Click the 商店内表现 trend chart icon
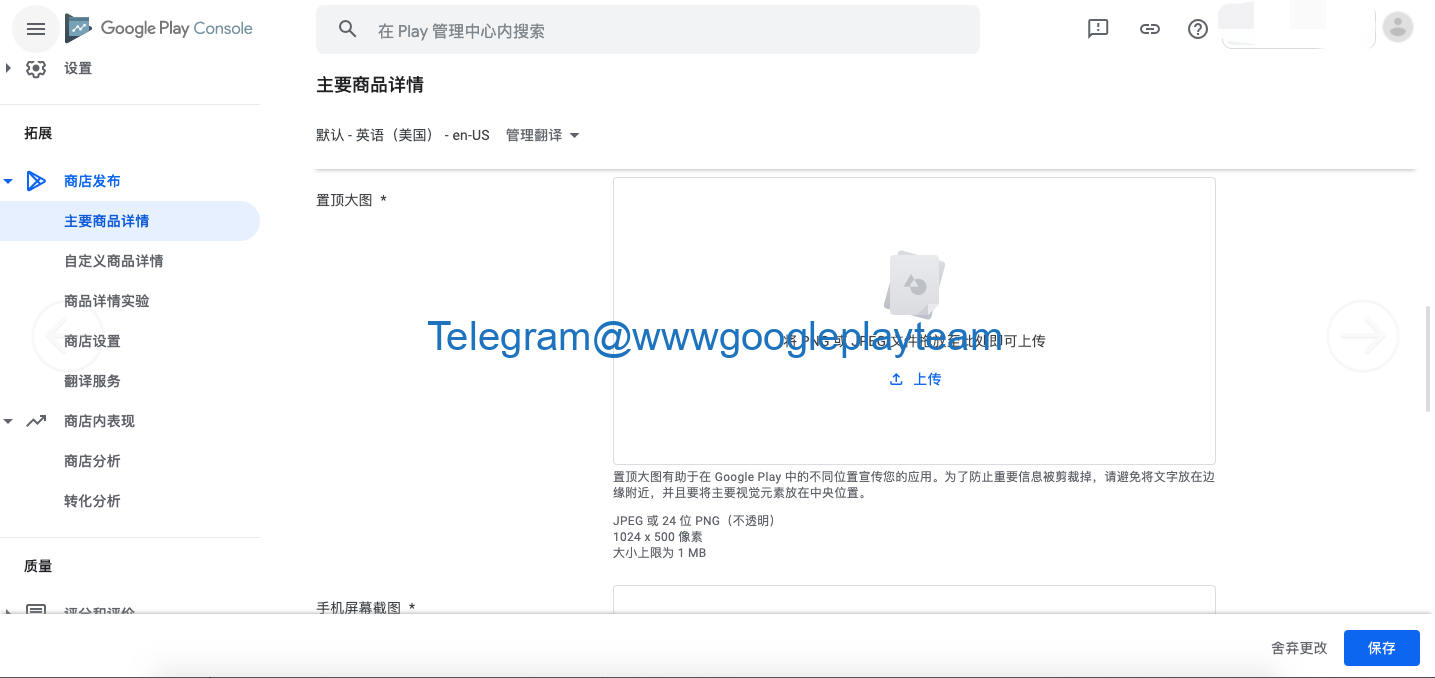The image size is (1435, 678). pyautogui.click(x=36, y=421)
